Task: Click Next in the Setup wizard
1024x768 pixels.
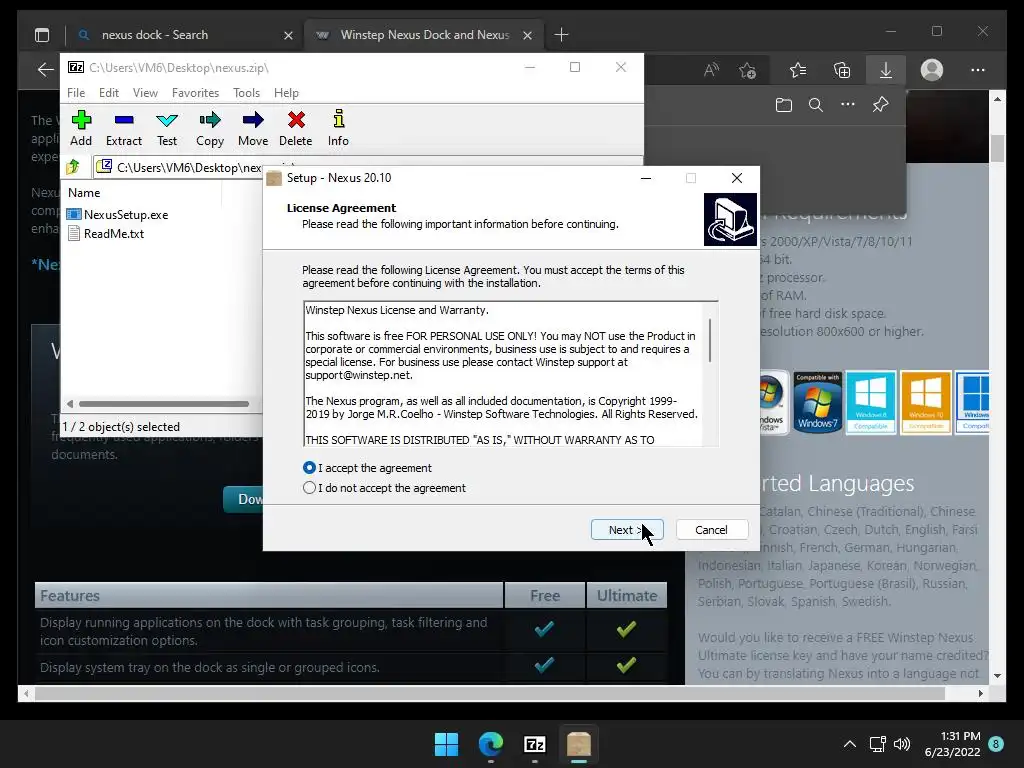Action: 627,530
